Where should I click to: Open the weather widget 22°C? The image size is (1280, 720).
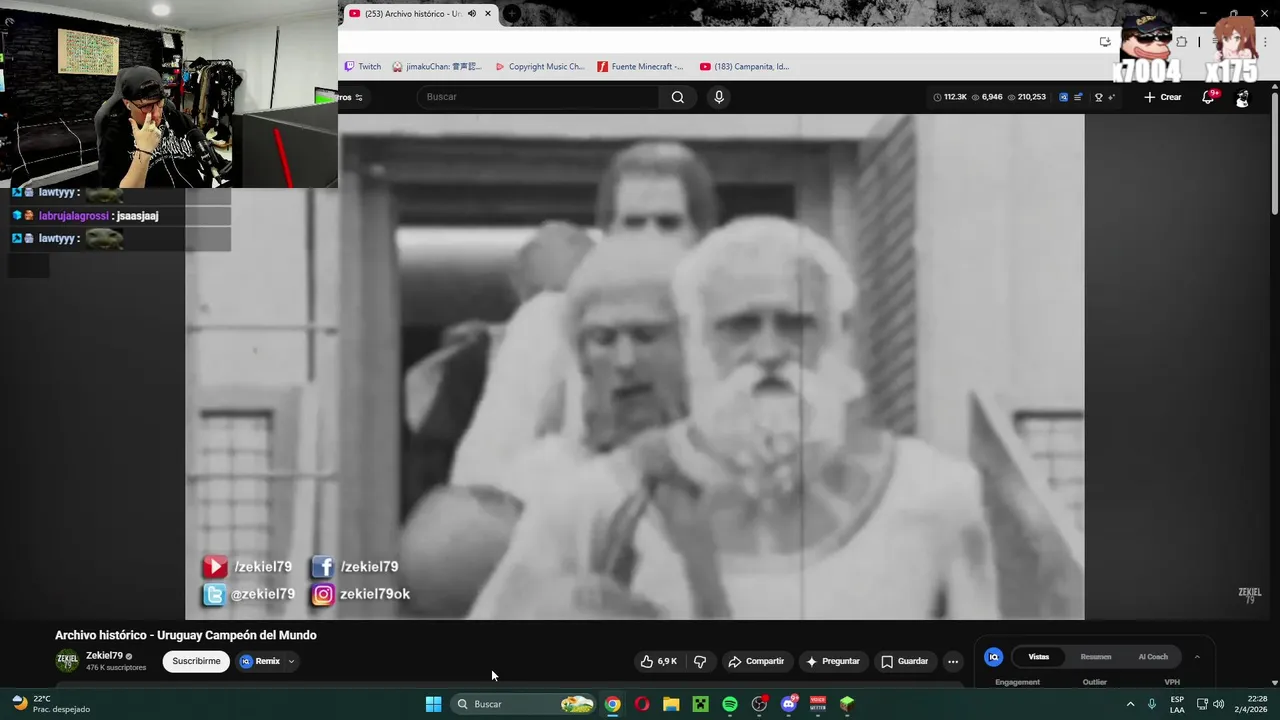(50, 704)
